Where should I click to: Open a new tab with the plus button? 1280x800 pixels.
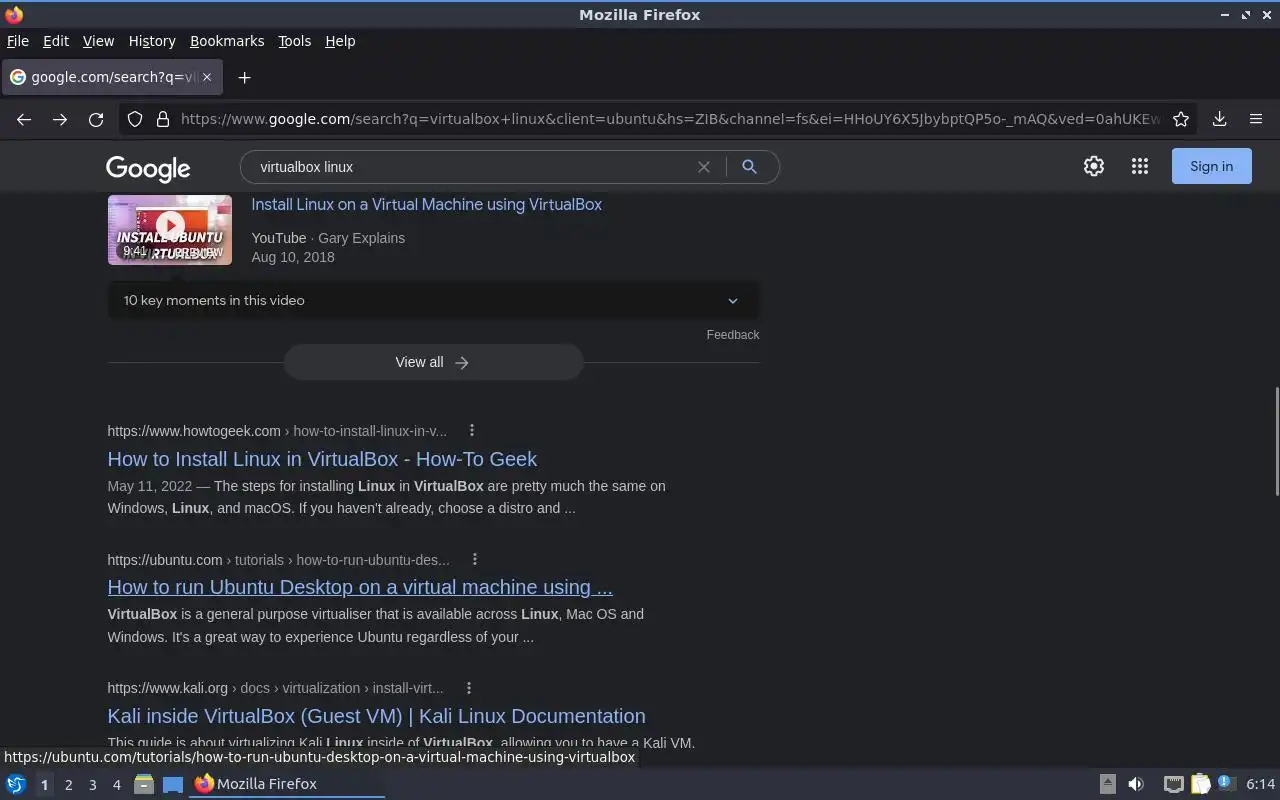point(244,77)
